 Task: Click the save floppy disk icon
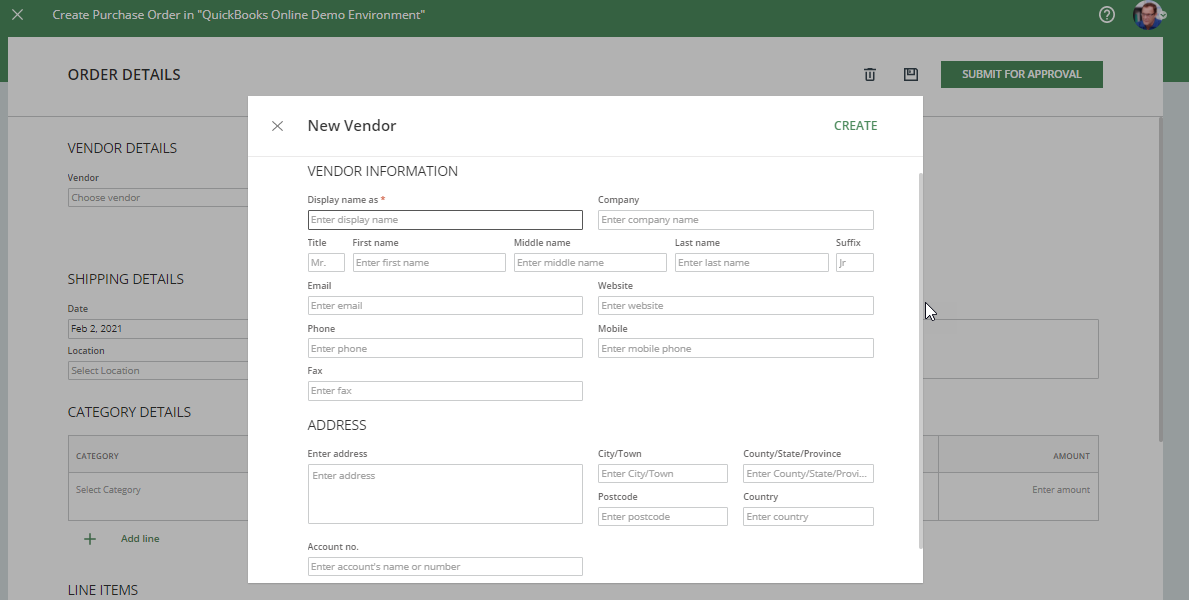910,74
